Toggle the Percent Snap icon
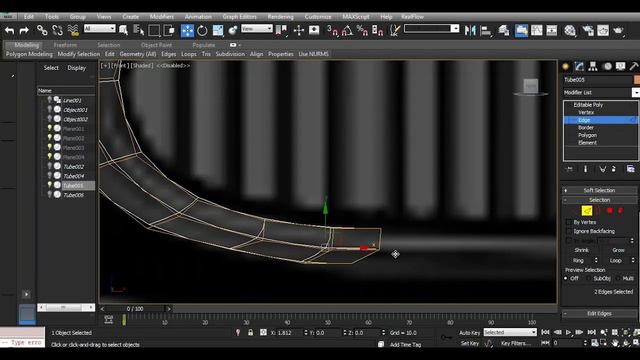 click(362, 30)
